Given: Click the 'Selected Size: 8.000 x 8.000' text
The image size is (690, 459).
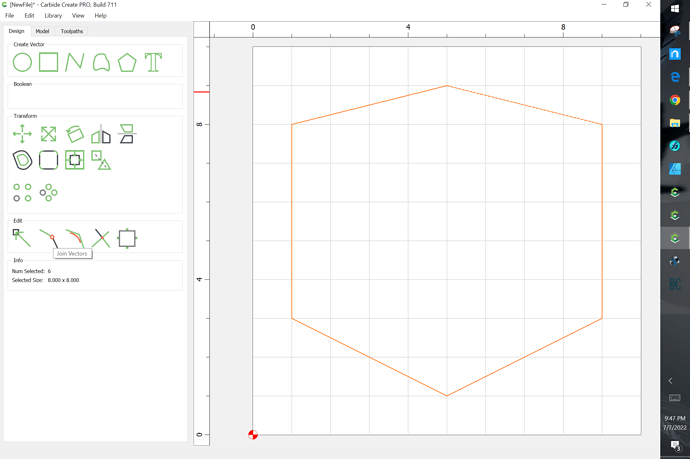Looking at the screenshot, I should (x=45, y=280).
